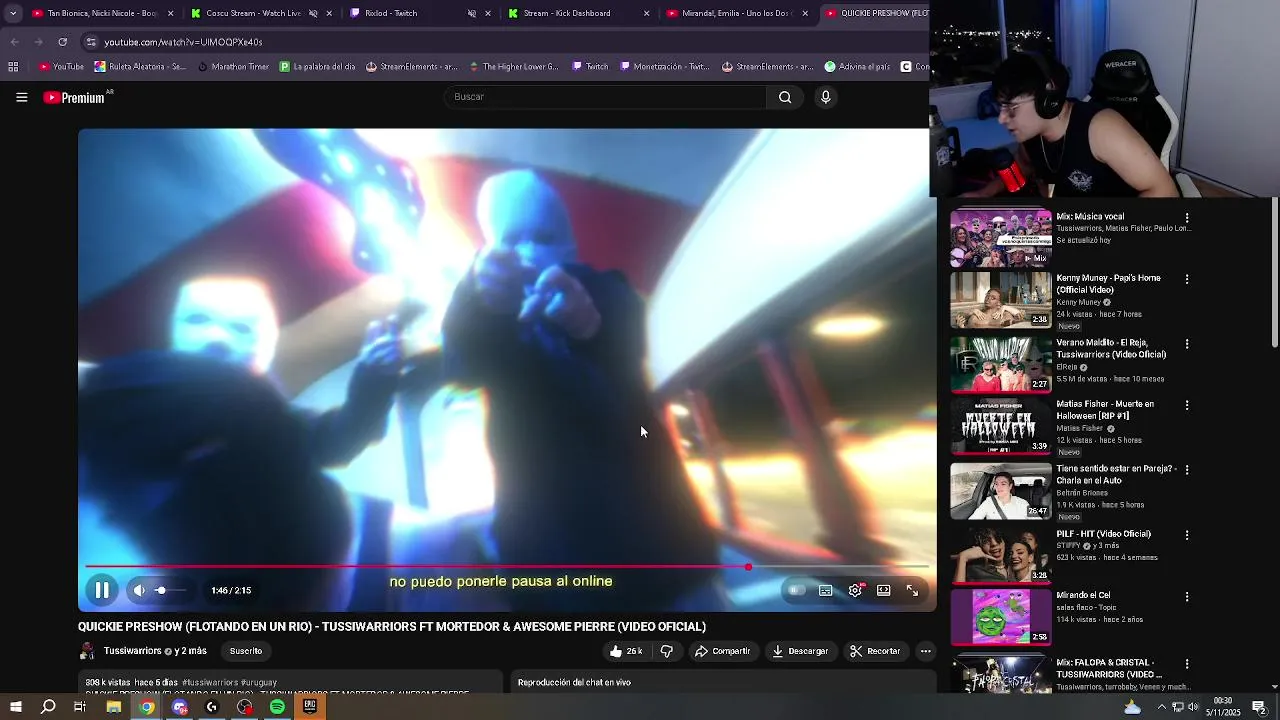Open Matias Fisher Muerte en Halloween video
Viewport: 1280px width, 720px height.
pyautogui.click(x=1000, y=426)
